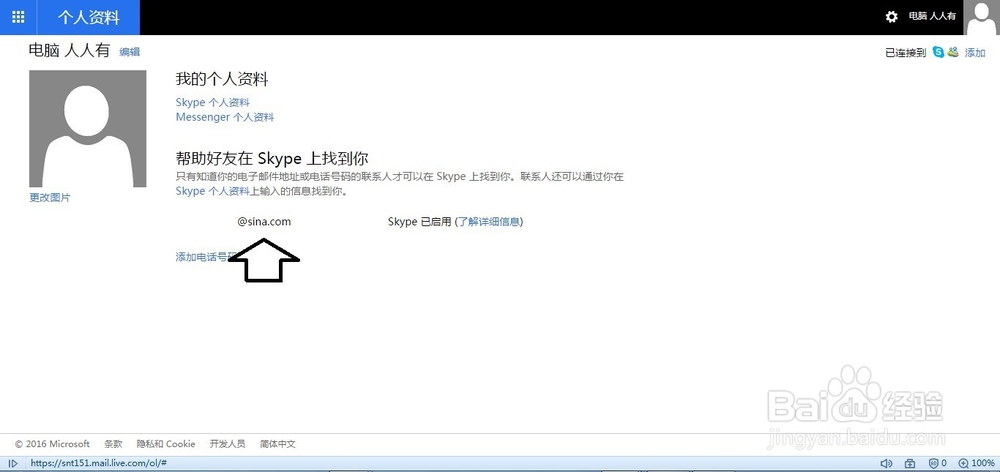Click the connected Skype icon
This screenshot has height=472, width=1000.
938,52
